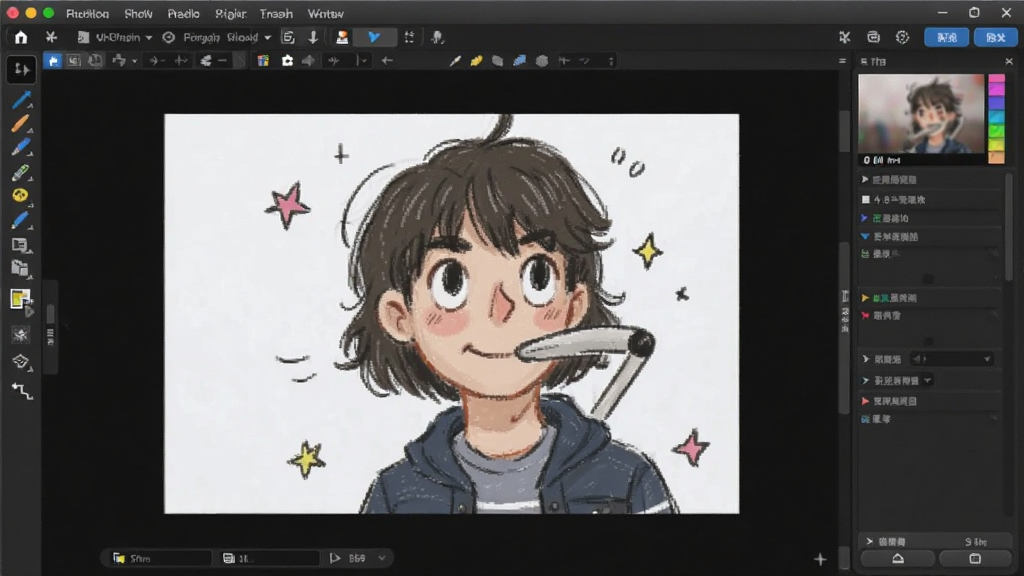
Task: Toggle the blue highlighted options bar button
Action: (53, 61)
